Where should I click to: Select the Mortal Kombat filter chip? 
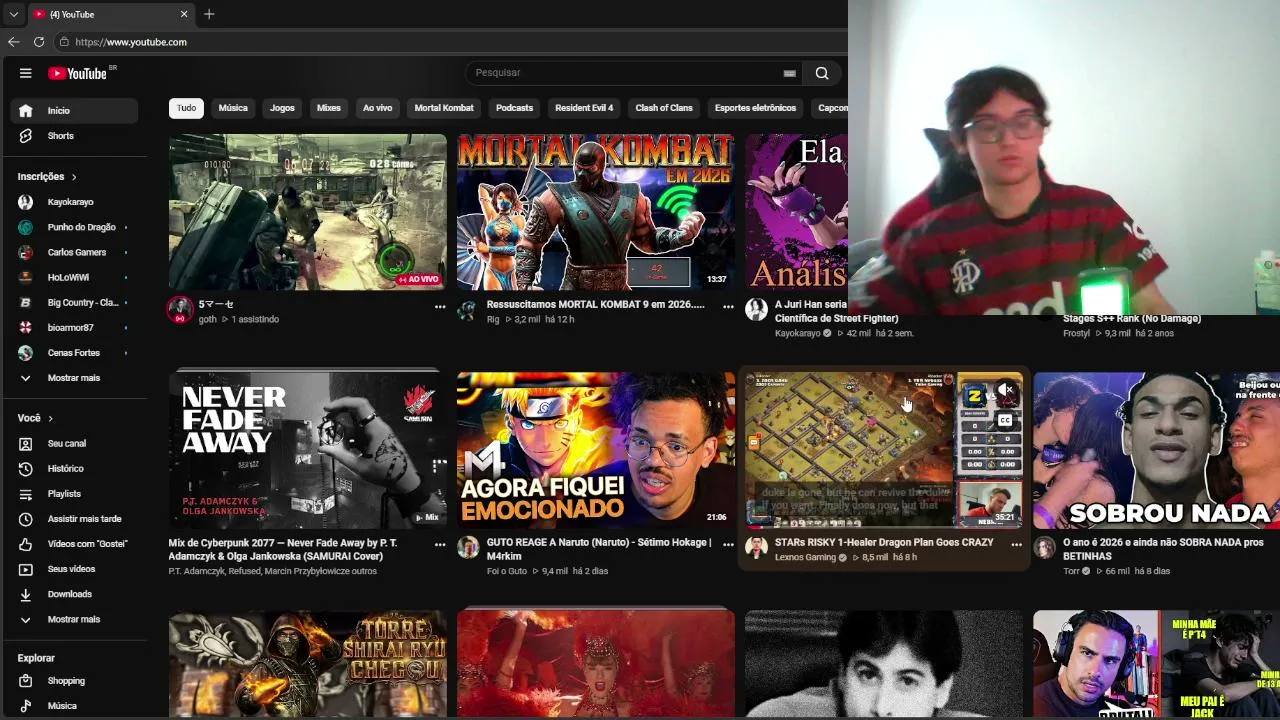click(444, 108)
